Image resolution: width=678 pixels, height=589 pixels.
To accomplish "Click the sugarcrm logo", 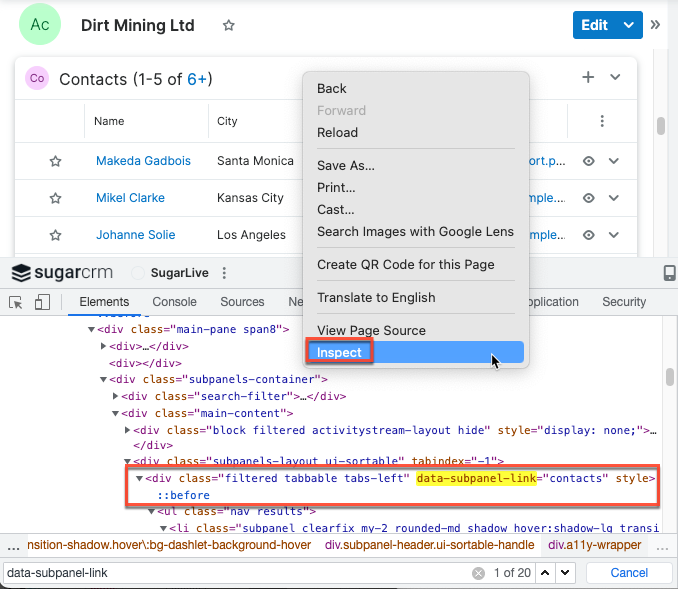I will point(61,272).
